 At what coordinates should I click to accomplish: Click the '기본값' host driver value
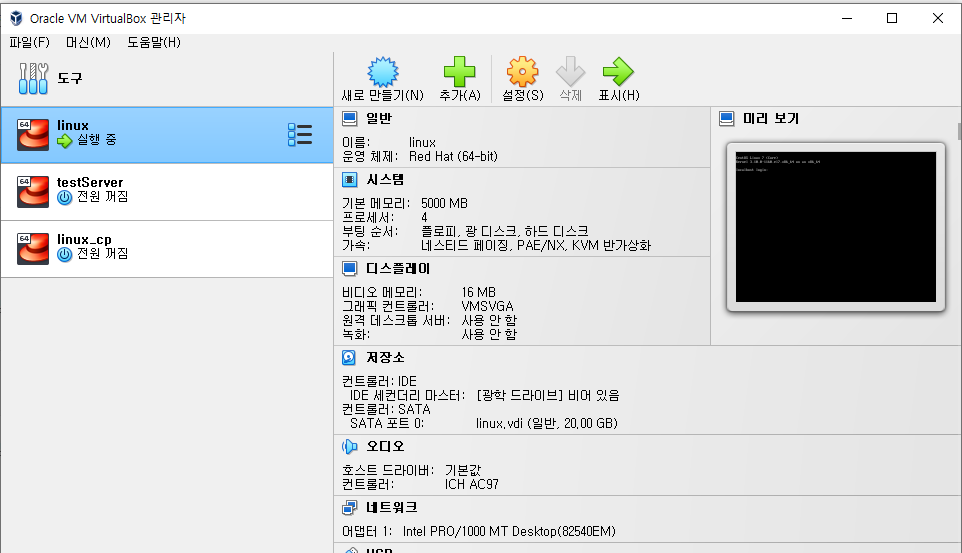(x=463, y=470)
